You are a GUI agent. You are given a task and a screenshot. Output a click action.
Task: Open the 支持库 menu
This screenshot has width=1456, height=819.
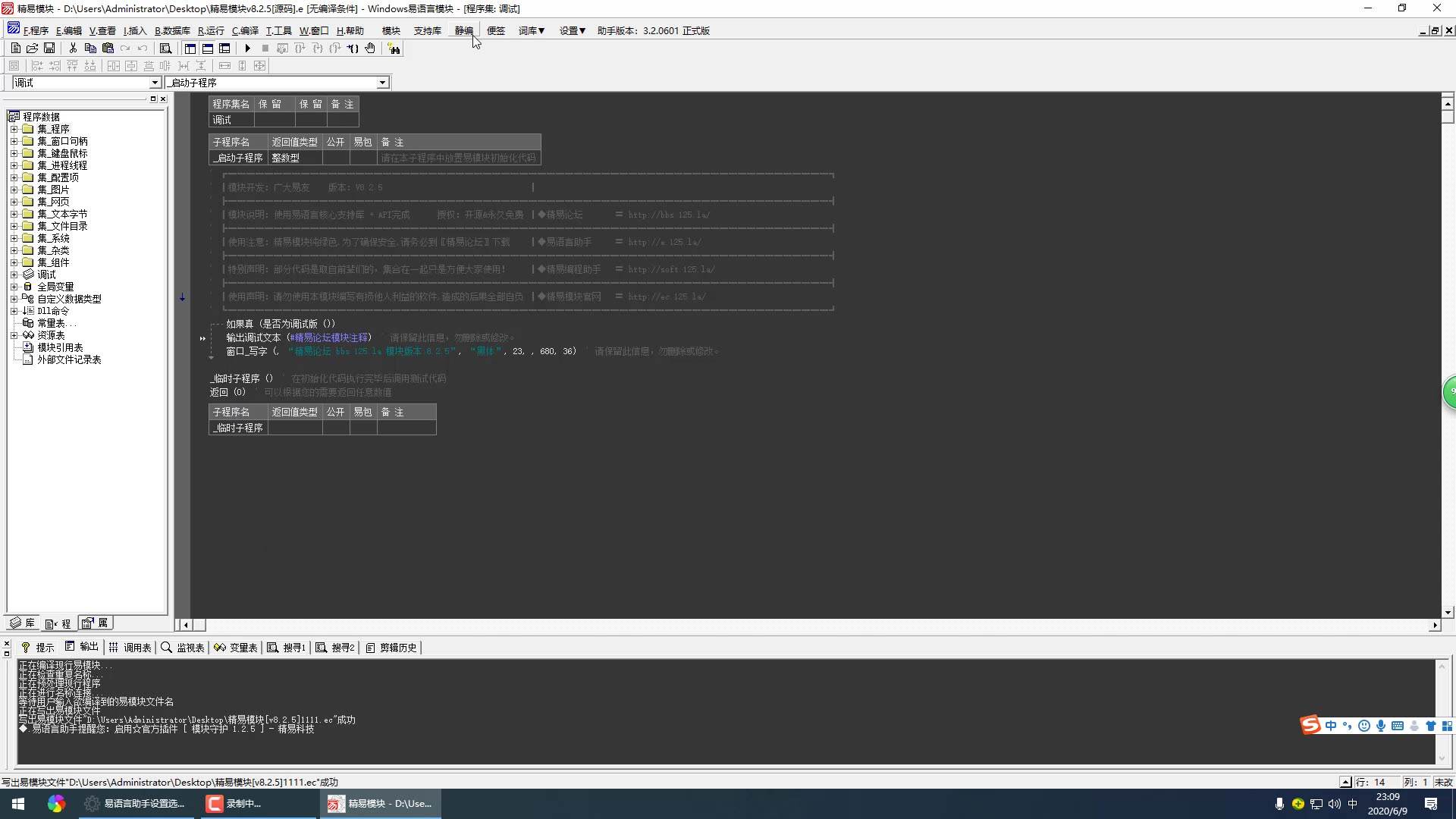coord(428,30)
